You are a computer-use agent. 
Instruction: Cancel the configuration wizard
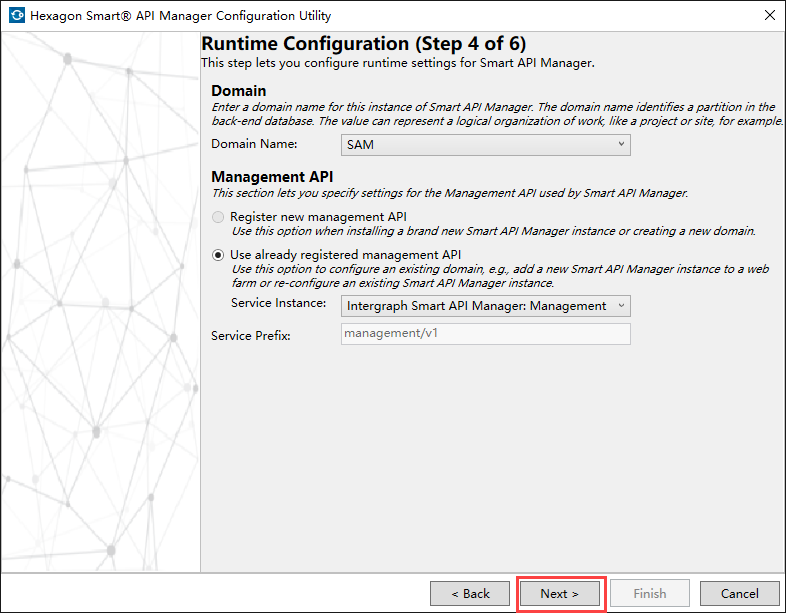coord(740,593)
